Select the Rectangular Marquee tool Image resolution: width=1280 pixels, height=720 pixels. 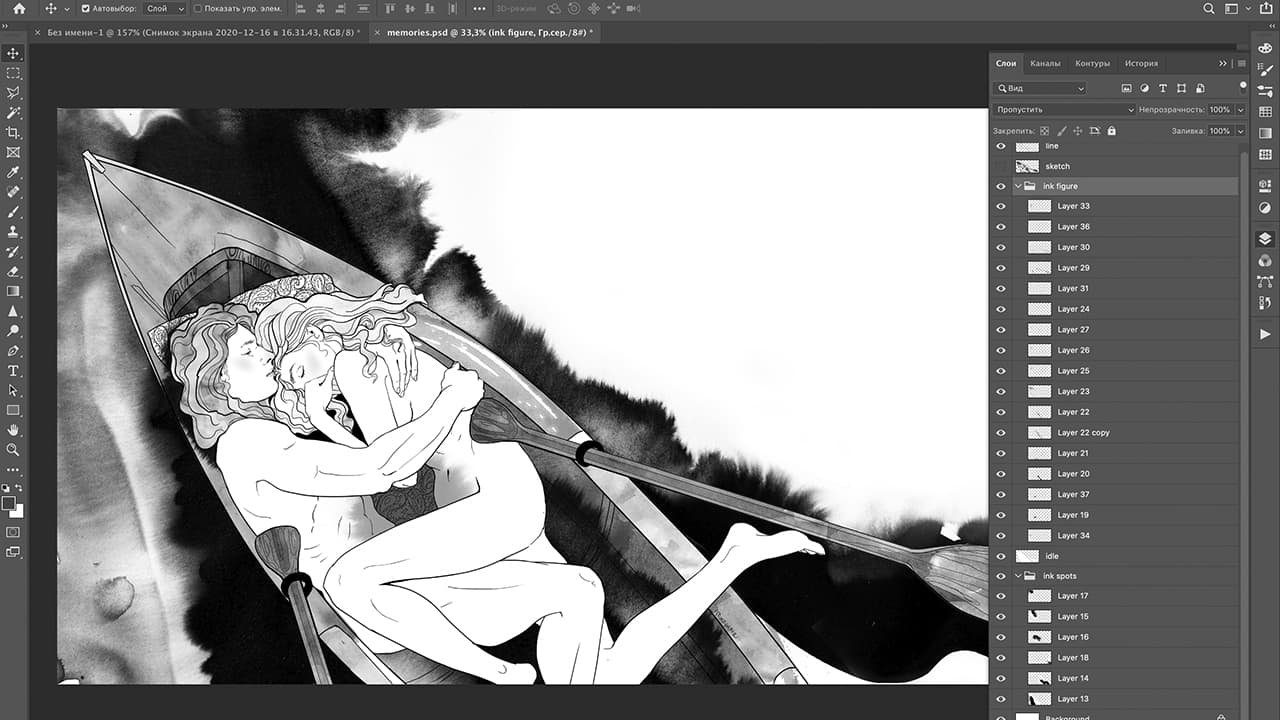pos(13,74)
